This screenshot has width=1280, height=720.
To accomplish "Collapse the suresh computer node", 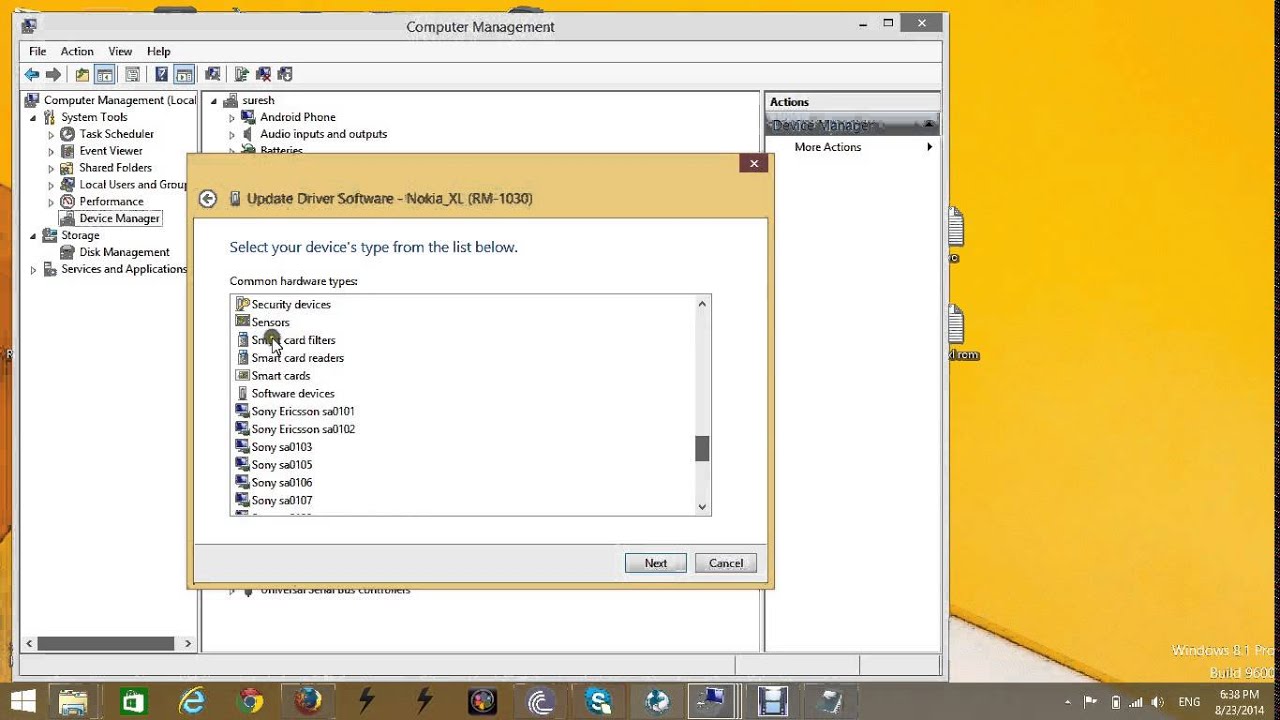I will coord(214,101).
